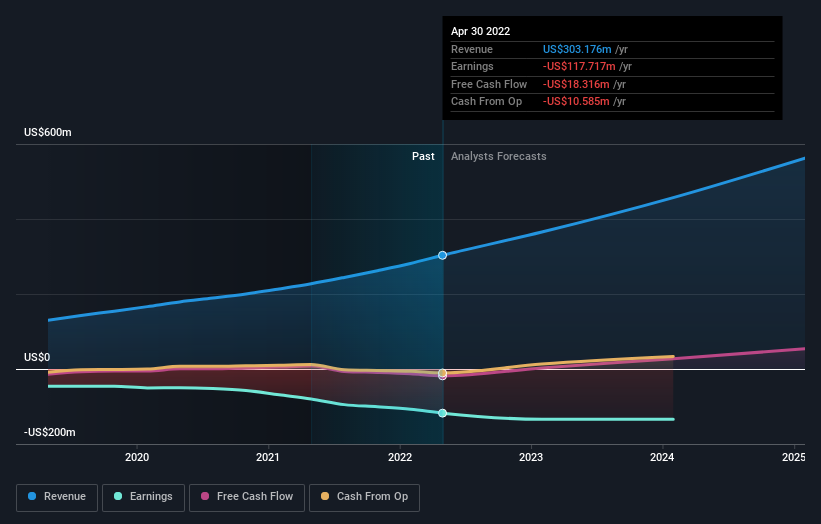Select the Earnings data point on the teal line
The image size is (821, 524).
point(442,413)
